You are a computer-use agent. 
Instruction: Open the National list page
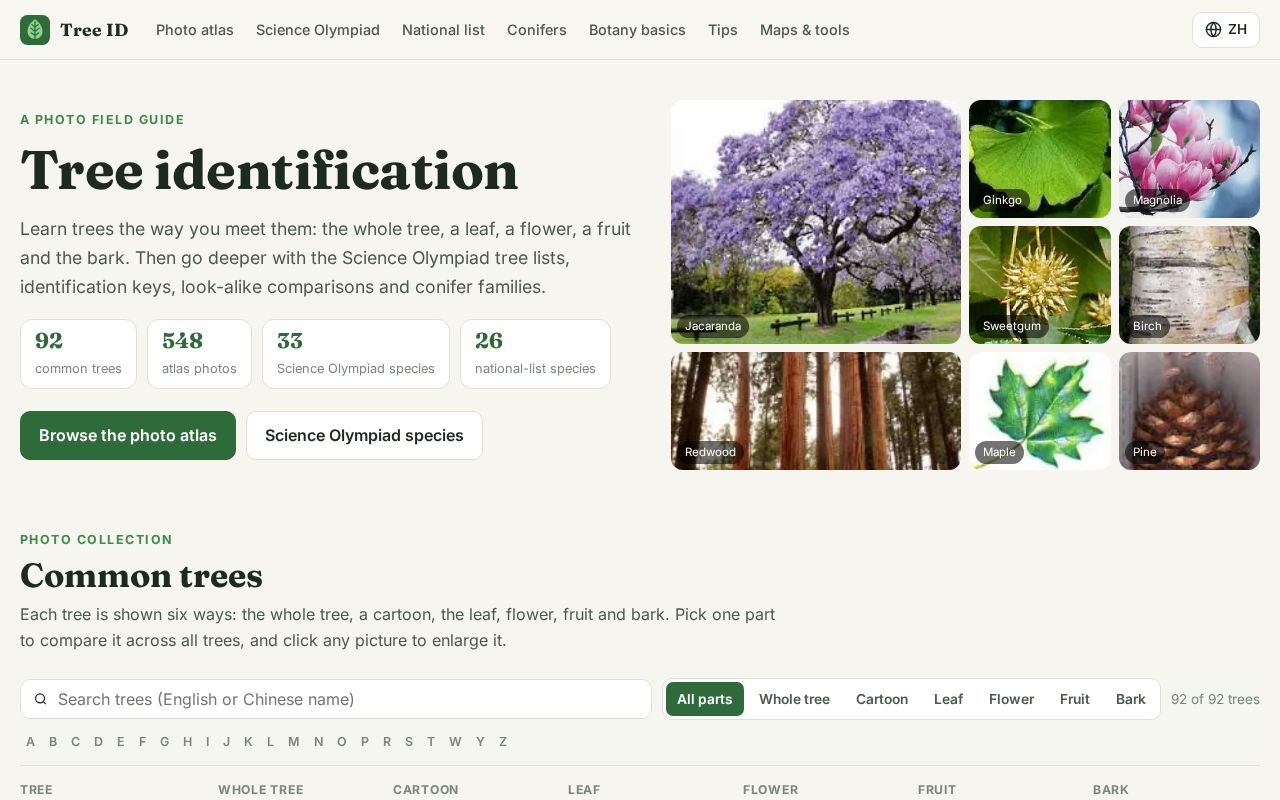443,30
